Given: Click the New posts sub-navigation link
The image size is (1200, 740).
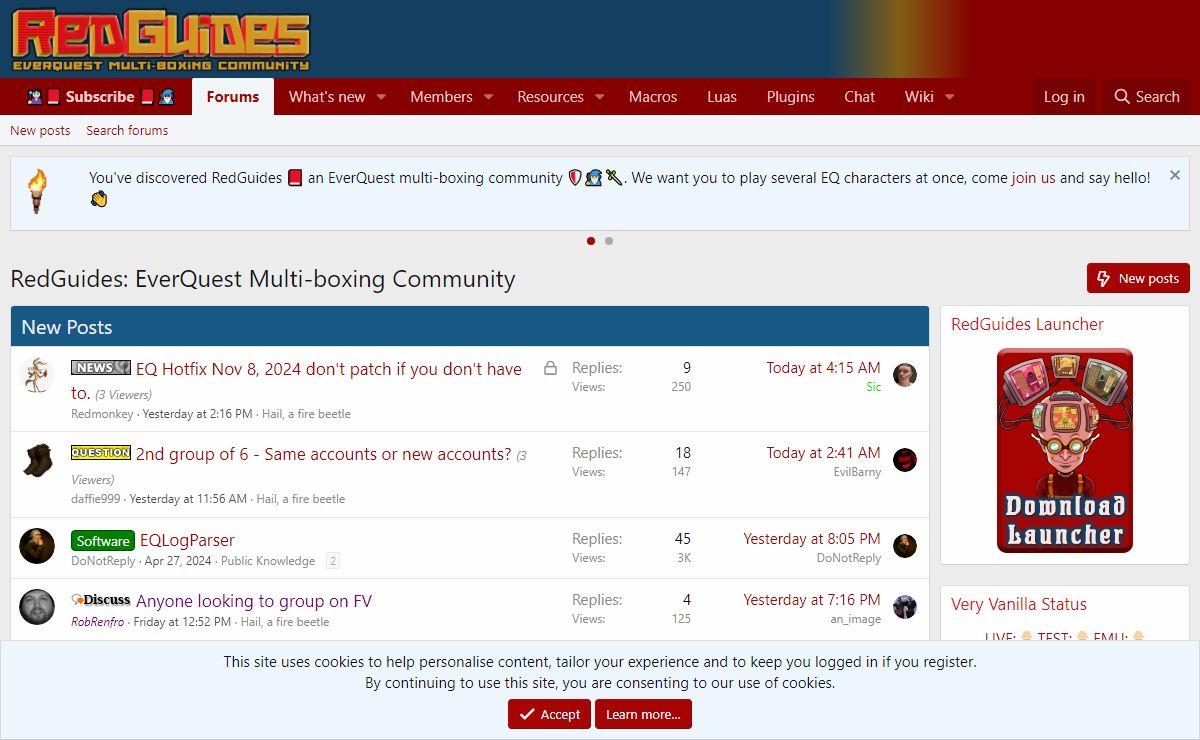Looking at the screenshot, I should (x=40, y=131).
